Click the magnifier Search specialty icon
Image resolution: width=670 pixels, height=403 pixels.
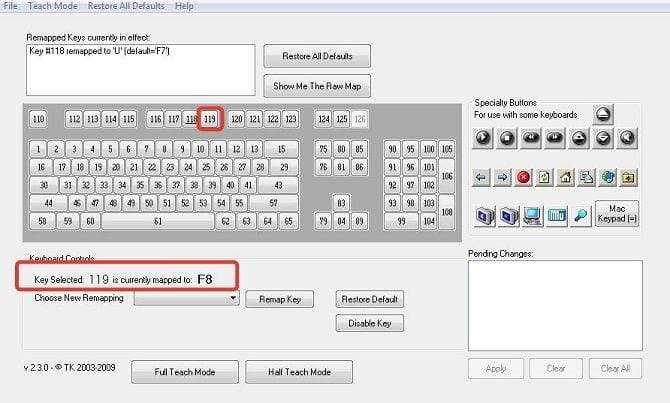pos(581,213)
